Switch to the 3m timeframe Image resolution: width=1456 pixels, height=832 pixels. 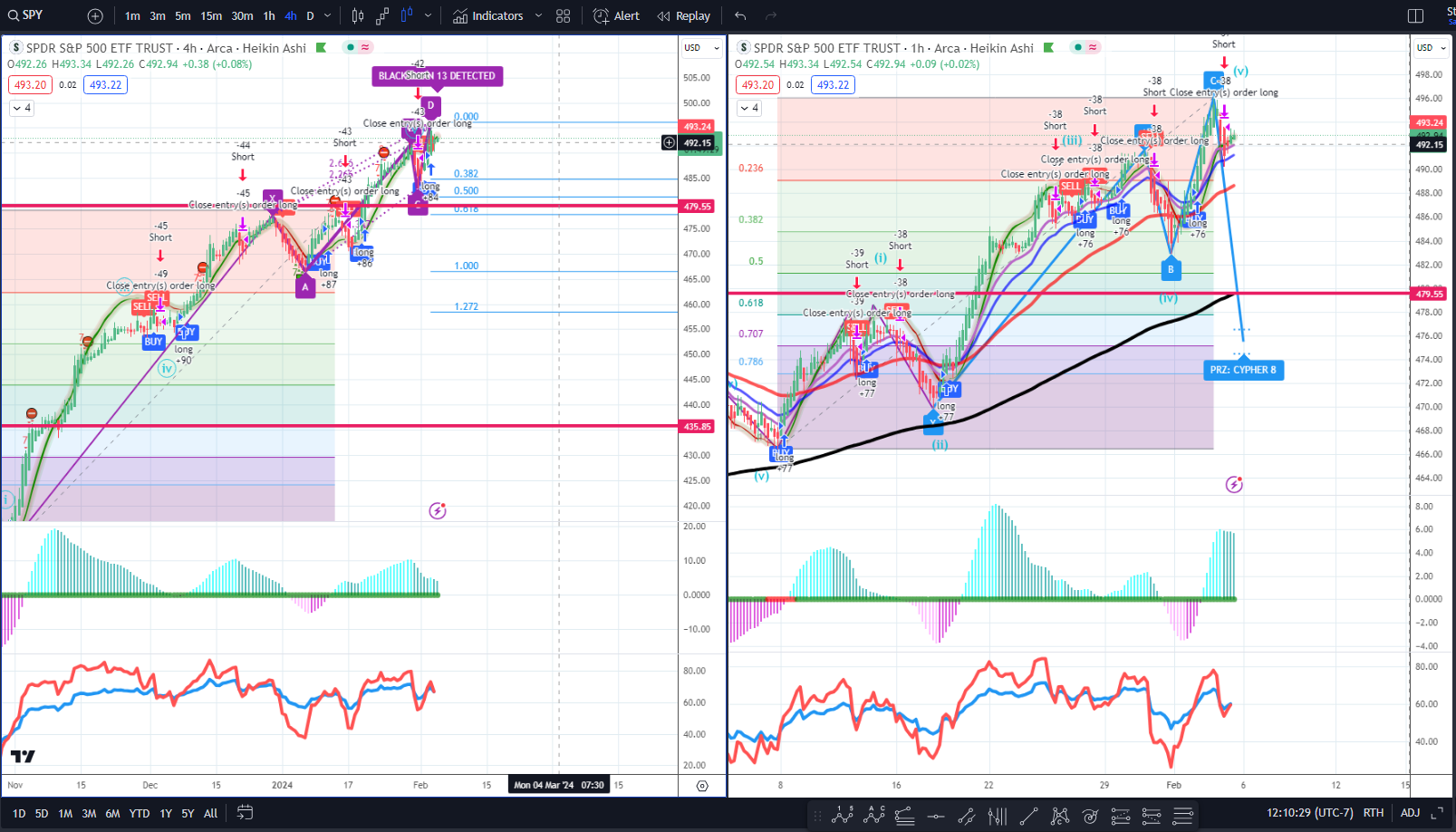coord(158,16)
